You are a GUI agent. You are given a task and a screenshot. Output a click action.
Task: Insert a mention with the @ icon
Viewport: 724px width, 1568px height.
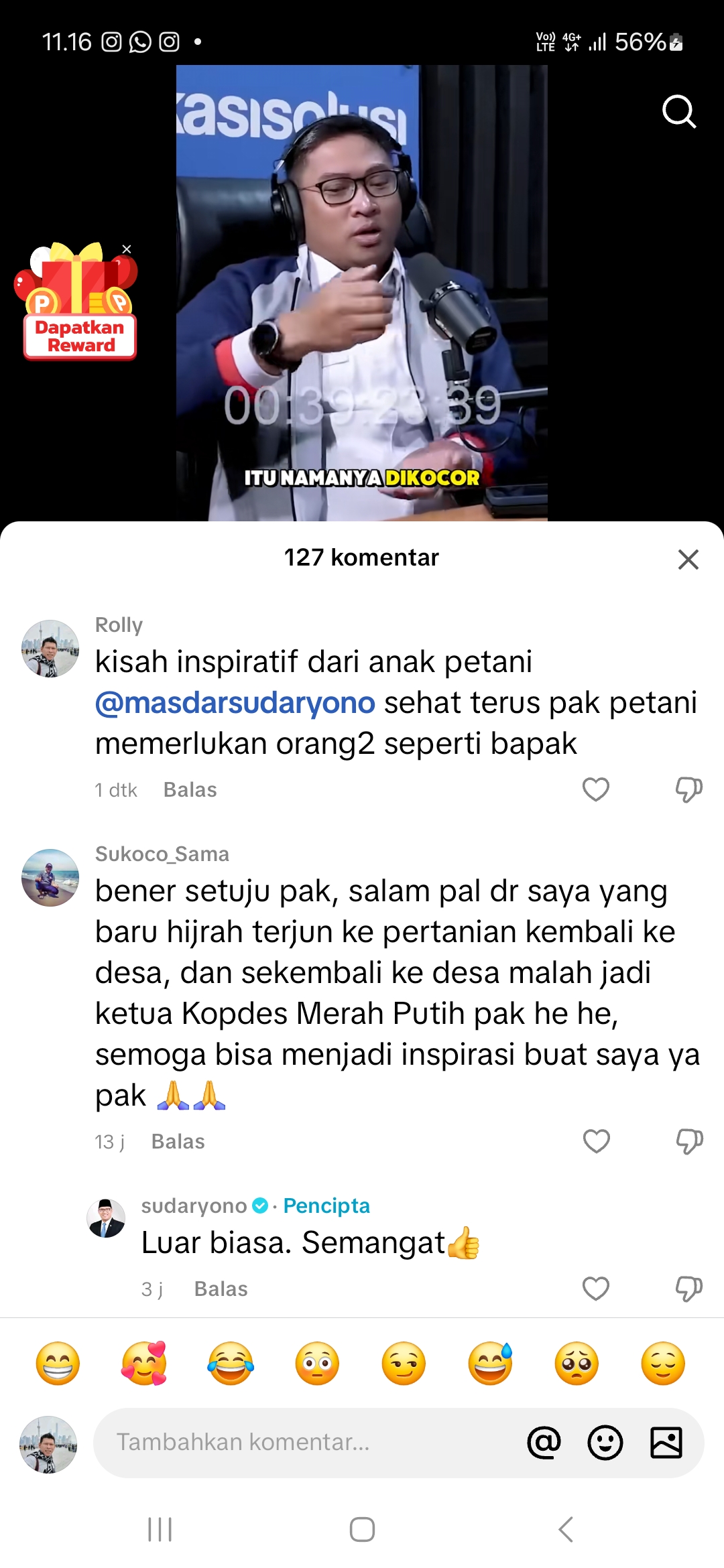pyautogui.click(x=544, y=1442)
